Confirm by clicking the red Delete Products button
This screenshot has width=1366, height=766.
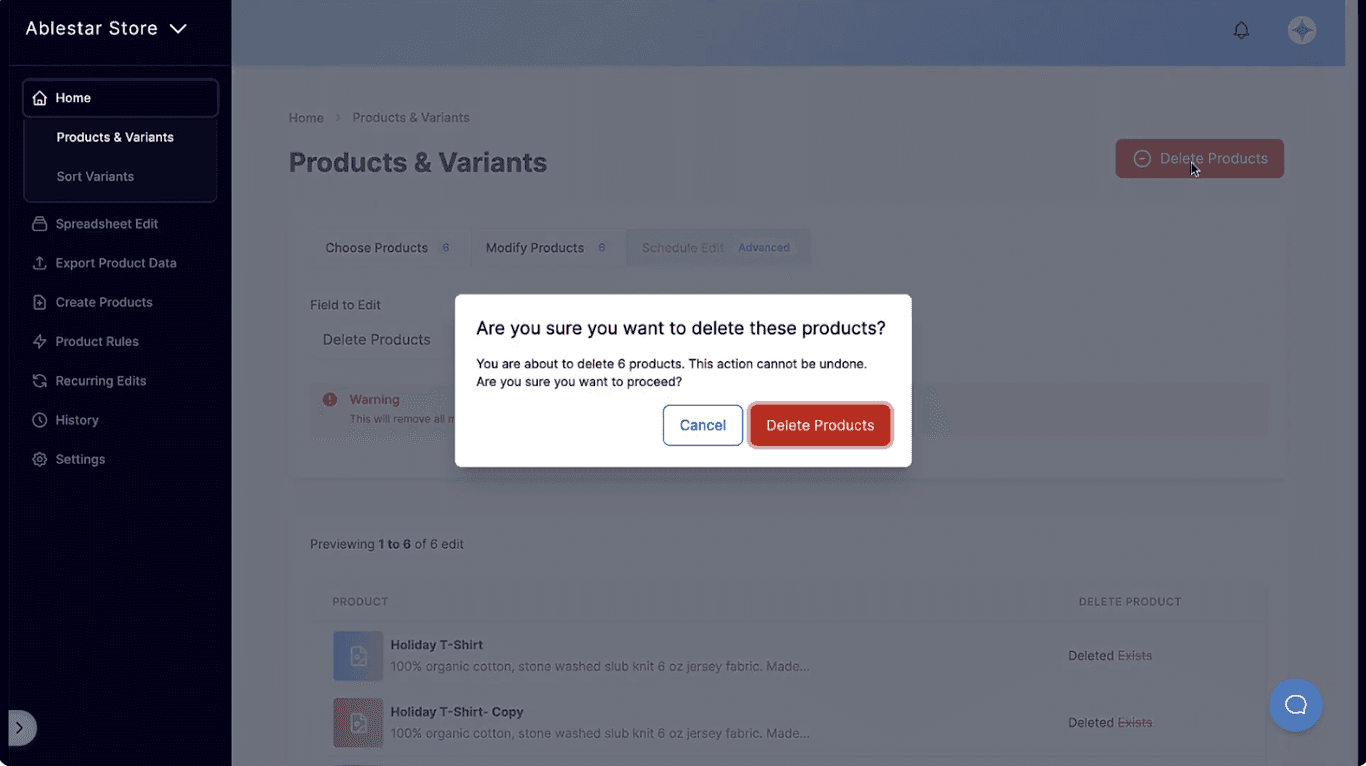click(x=820, y=425)
